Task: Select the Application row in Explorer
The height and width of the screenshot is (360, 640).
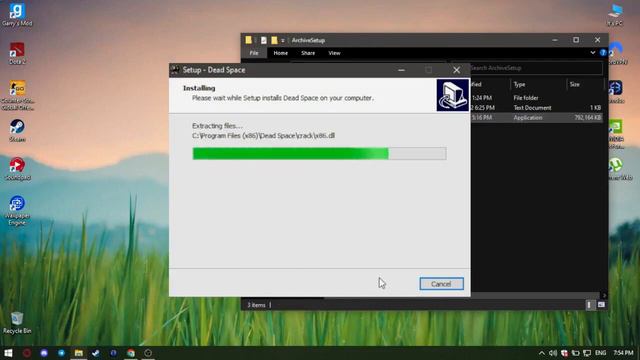Action: point(536,118)
